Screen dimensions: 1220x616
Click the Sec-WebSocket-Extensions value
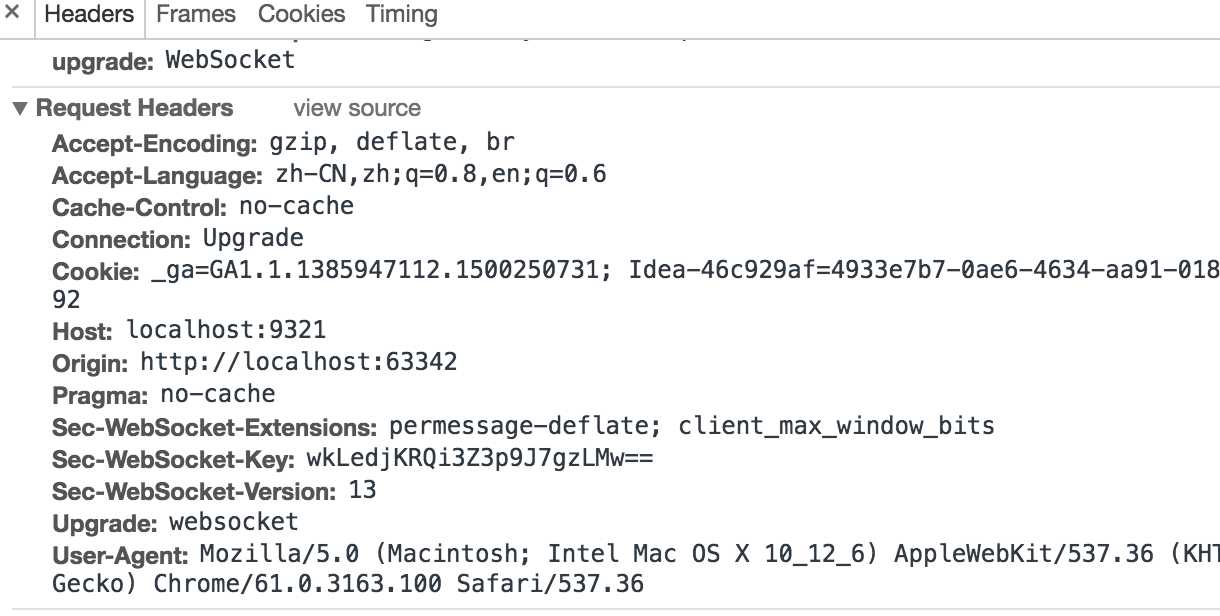(692, 426)
